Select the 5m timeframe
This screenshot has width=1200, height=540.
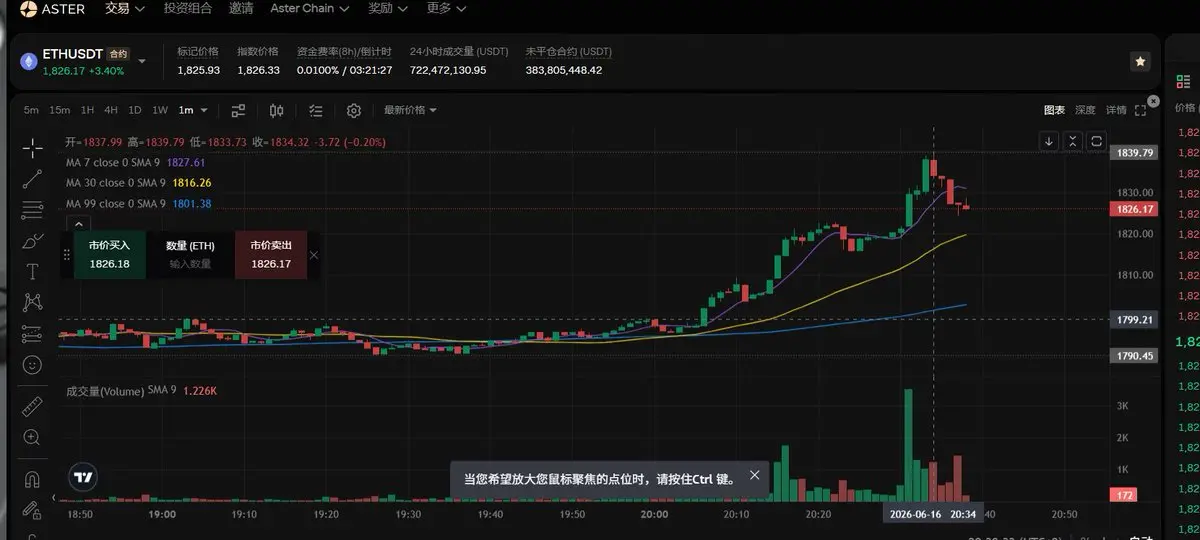31,110
